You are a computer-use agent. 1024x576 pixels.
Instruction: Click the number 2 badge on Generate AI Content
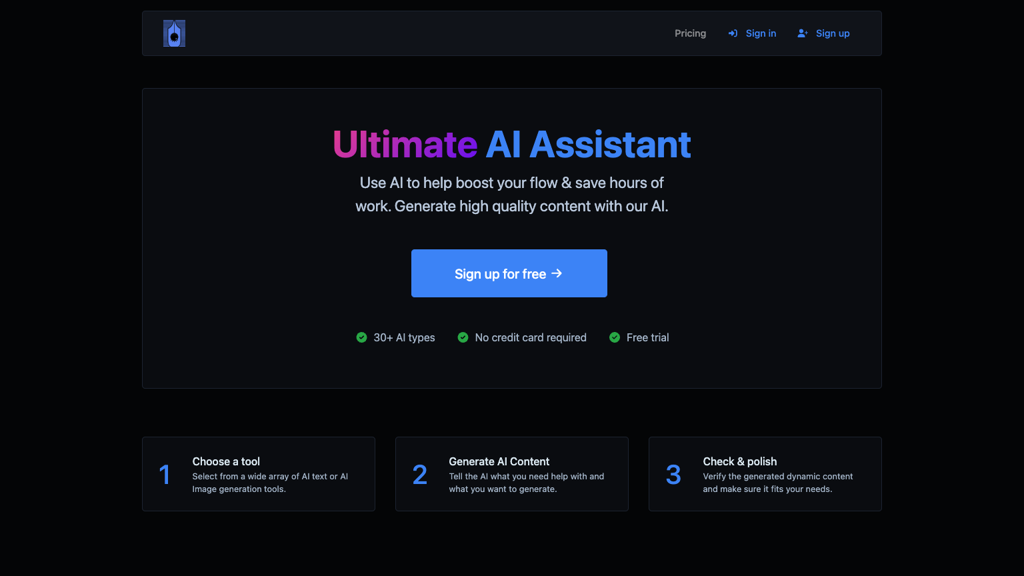(x=419, y=474)
